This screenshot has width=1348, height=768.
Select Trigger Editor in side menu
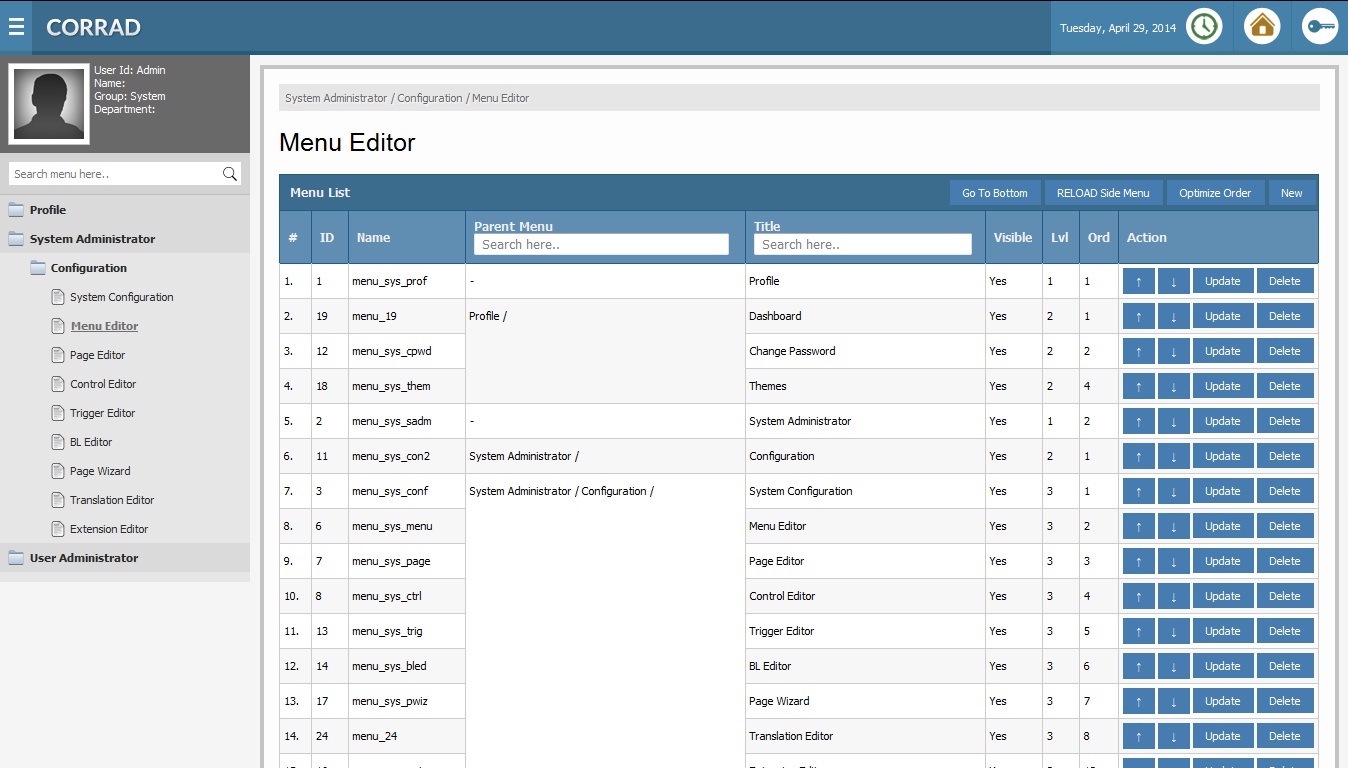[102, 413]
